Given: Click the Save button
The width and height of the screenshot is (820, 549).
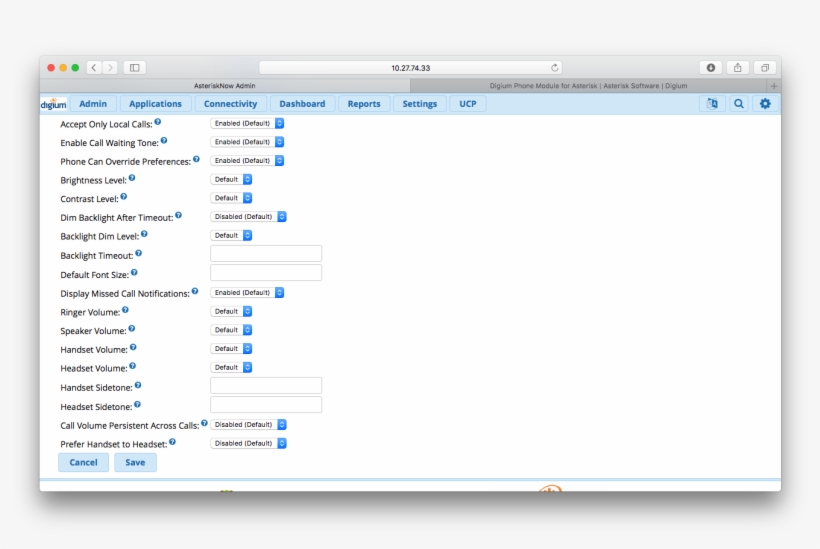Looking at the screenshot, I should (135, 462).
